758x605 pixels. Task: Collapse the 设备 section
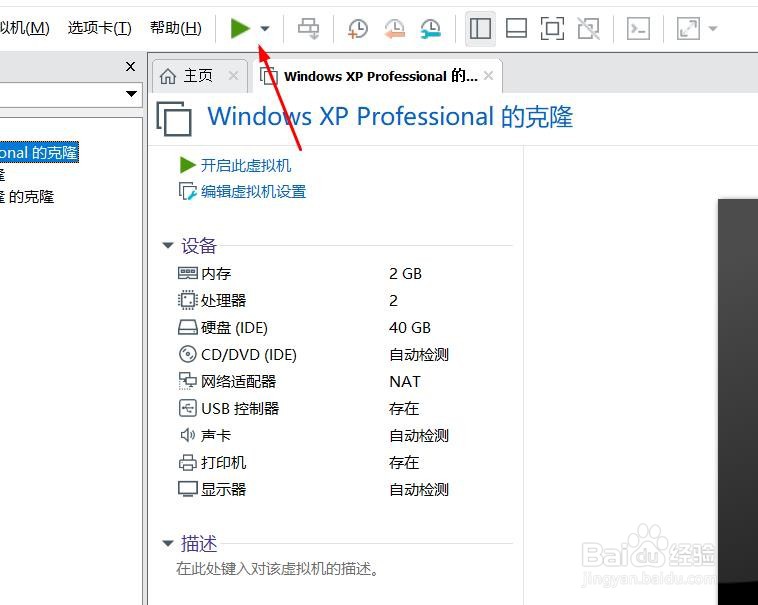tap(168, 245)
